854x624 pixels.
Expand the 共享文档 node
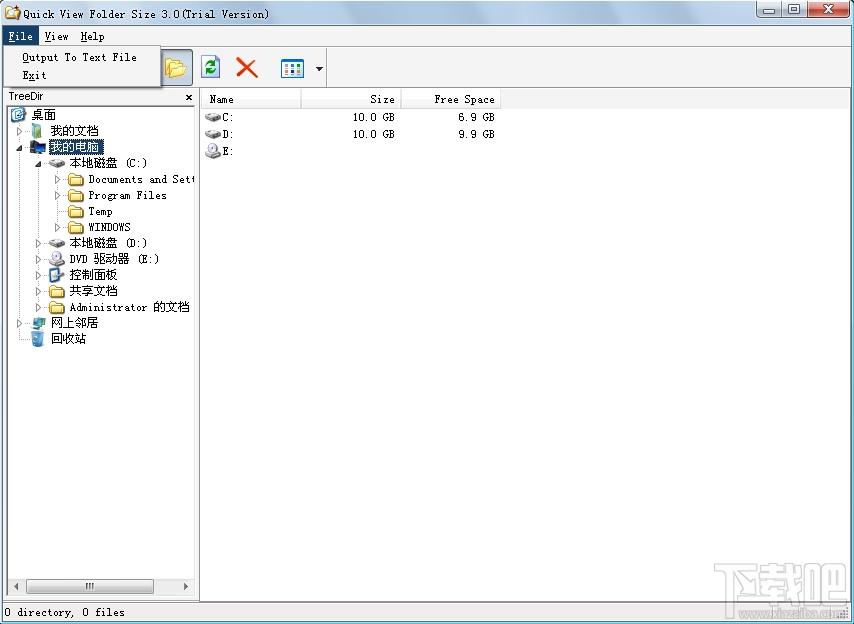click(38, 291)
